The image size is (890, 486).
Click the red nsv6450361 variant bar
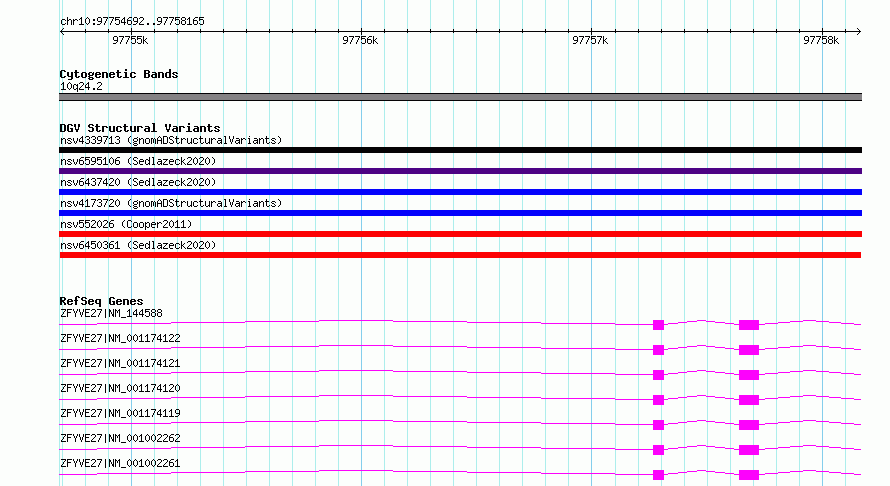460,255
